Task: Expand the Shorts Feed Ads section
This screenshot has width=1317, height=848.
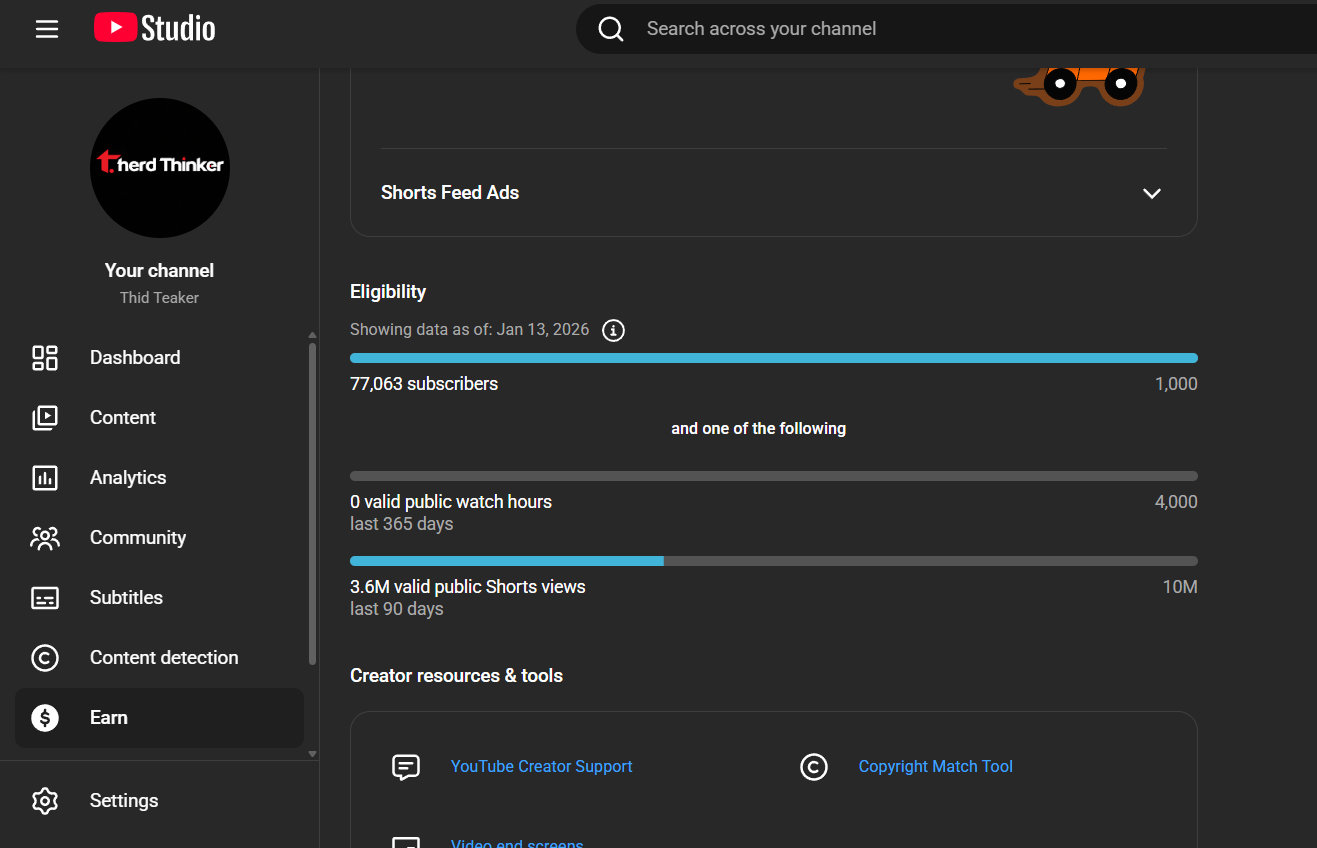Action: pyautogui.click(x=1151, y=193)
